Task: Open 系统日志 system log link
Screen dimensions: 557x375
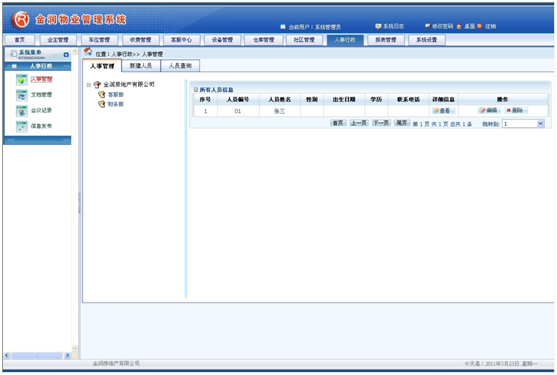Action: pyautogui.click(x=390, y=26)
